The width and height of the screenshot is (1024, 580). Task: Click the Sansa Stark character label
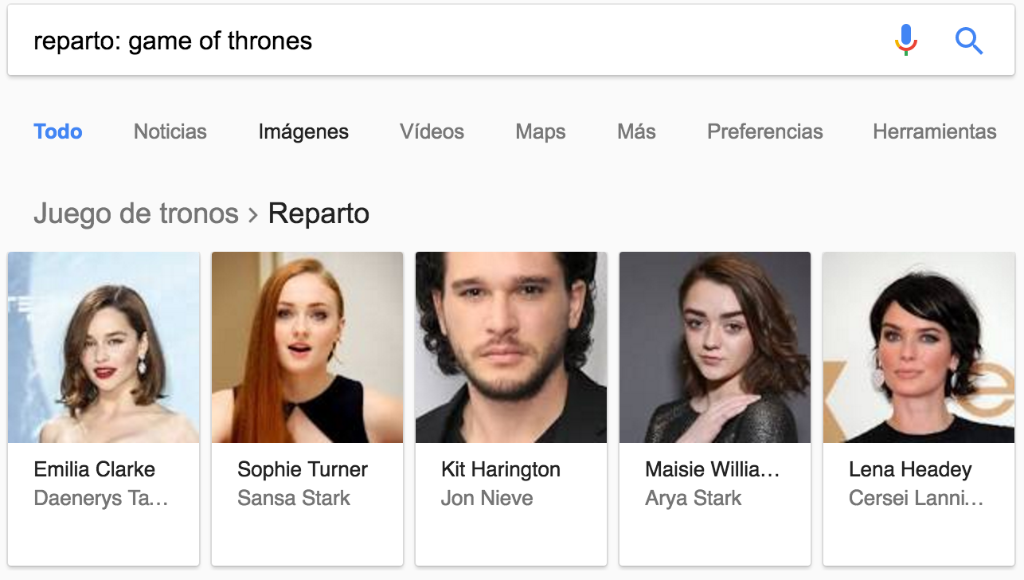click(x=294, y=498)
